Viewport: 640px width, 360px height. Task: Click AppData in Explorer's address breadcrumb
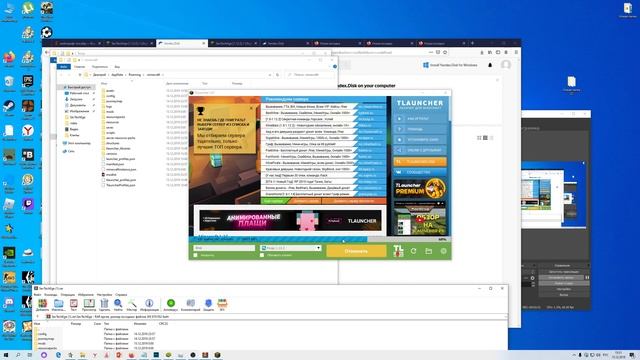click(117, 75)
